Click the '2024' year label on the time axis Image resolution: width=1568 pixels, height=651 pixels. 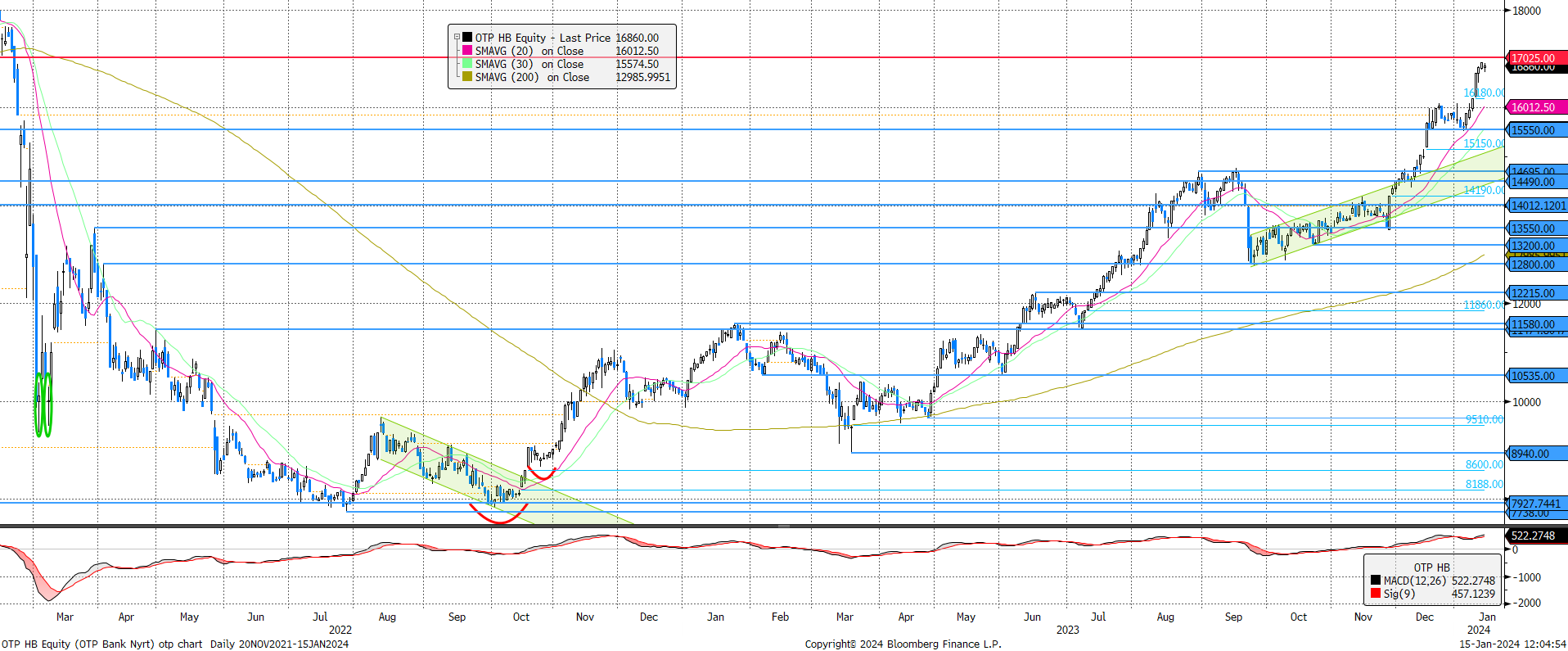1479,630
